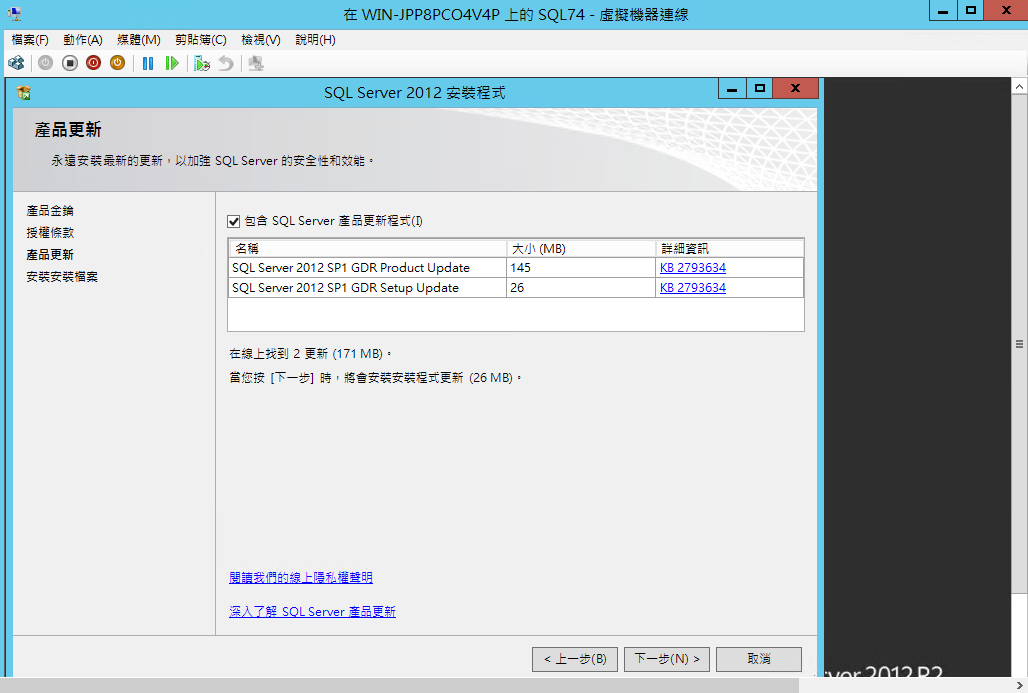Open the 剪貼簿(C) menu

pos(201,40)
